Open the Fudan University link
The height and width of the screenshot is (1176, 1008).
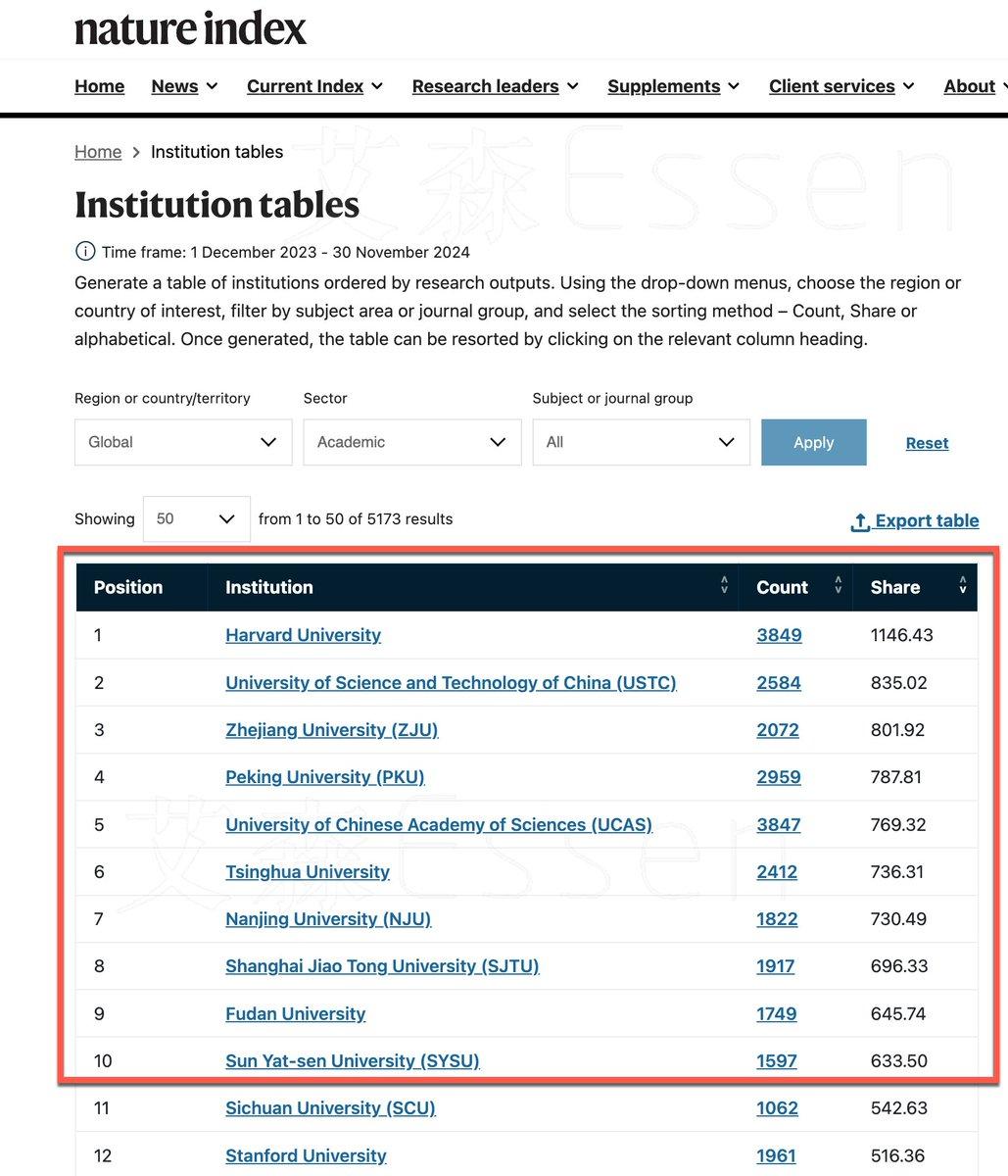pos(296,1013)
